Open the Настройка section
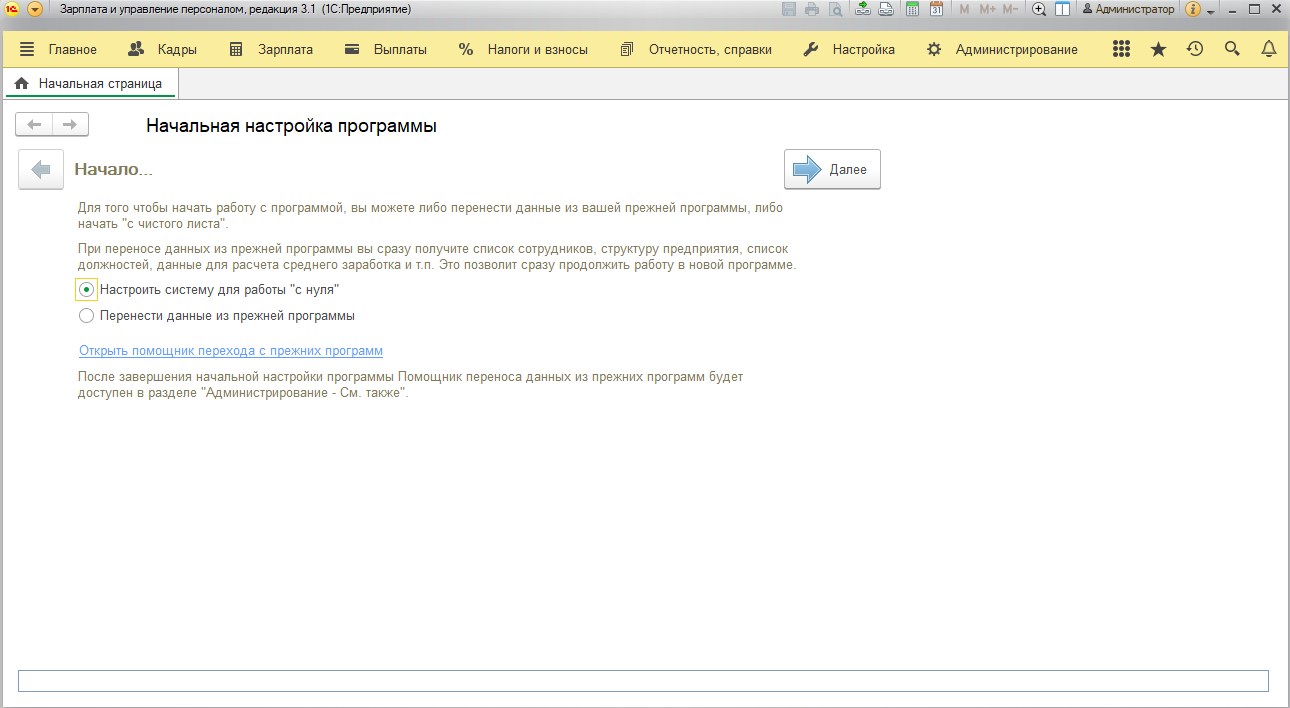Screen dimensions: 1290x708 (x=849, y=49)
